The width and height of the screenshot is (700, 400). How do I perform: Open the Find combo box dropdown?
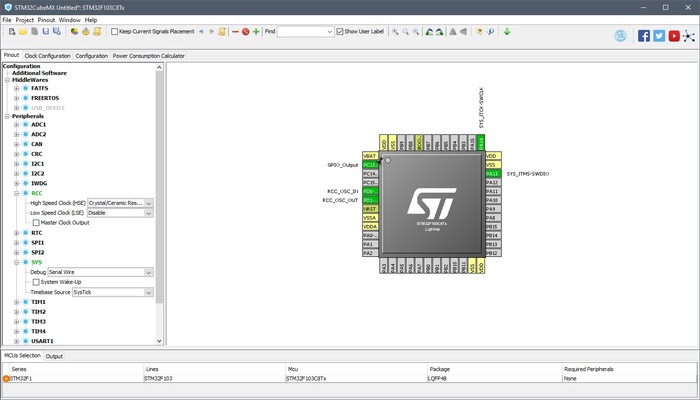coord(330,32)
